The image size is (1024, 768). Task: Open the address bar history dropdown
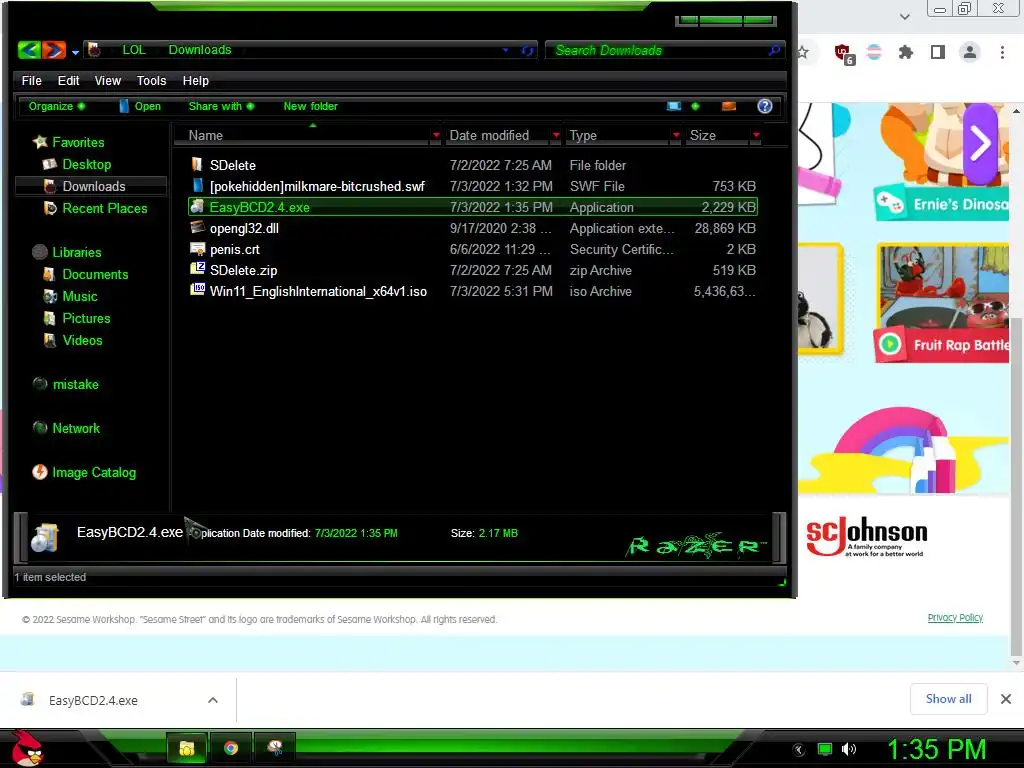pyautogui.click(x=505, y=50)
